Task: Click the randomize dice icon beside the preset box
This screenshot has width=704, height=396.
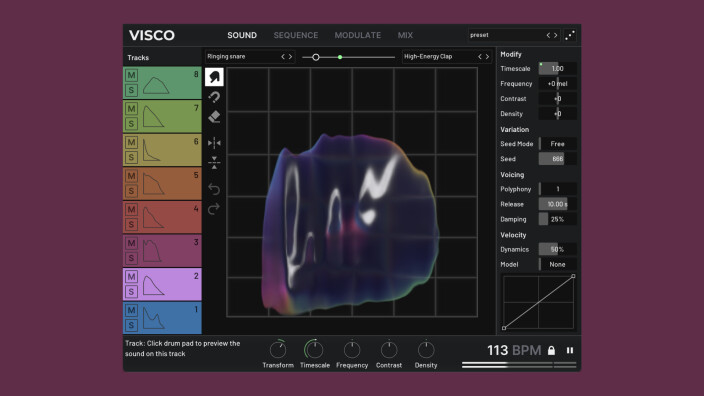Action: (570, 35)
